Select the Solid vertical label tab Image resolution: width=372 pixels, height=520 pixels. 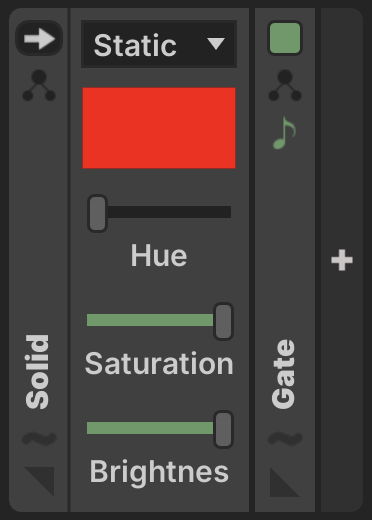[x=37, y=372]
